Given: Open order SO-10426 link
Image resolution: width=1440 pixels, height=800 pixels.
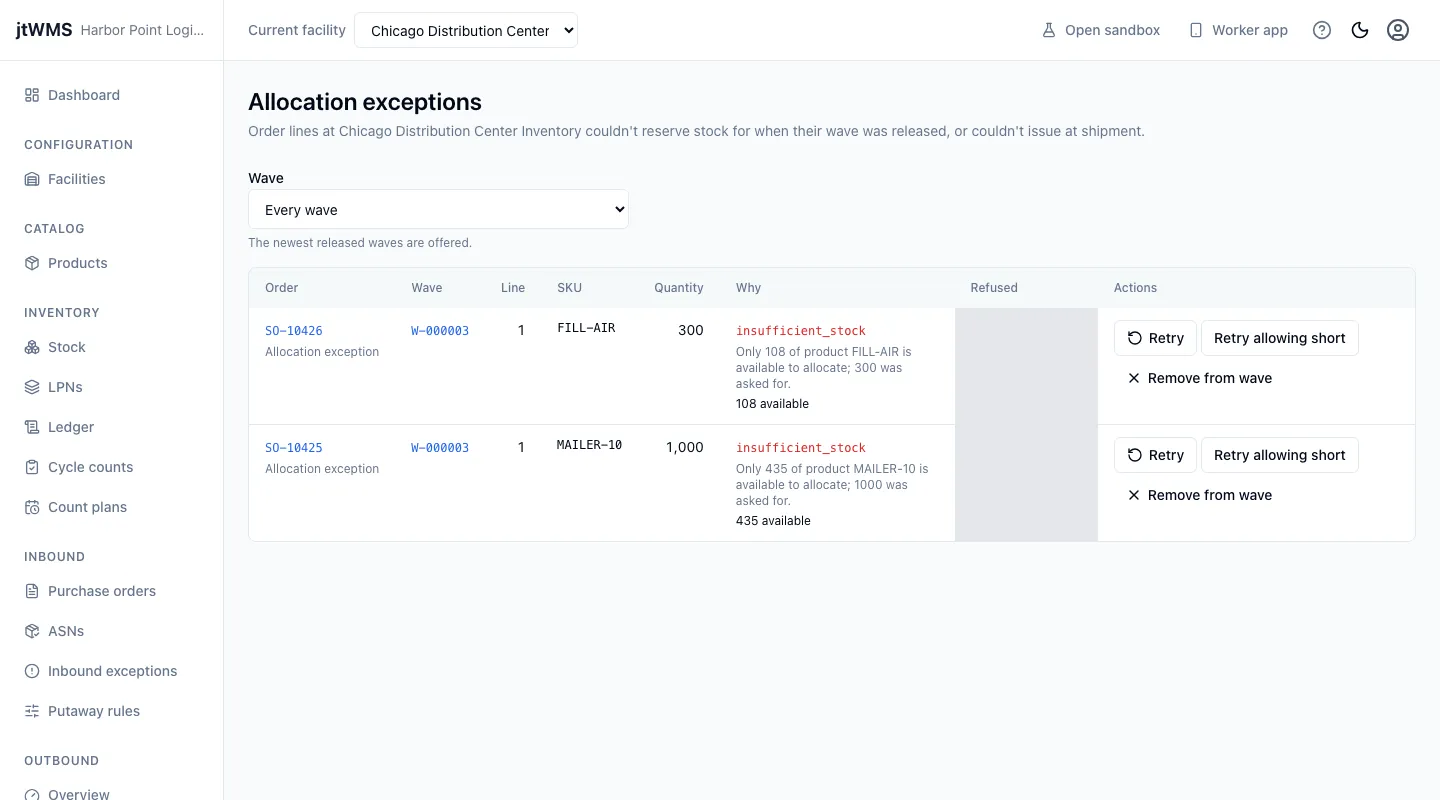Looking at the screenshot, I should point(294,330).
